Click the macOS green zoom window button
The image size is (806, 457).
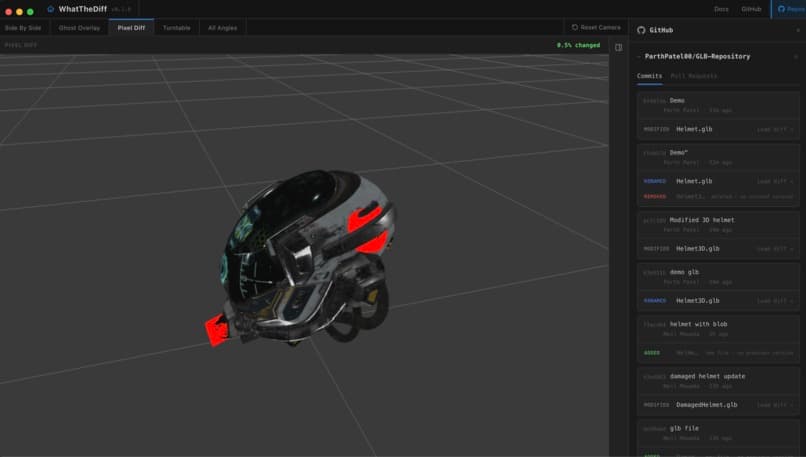pos(30,12)
